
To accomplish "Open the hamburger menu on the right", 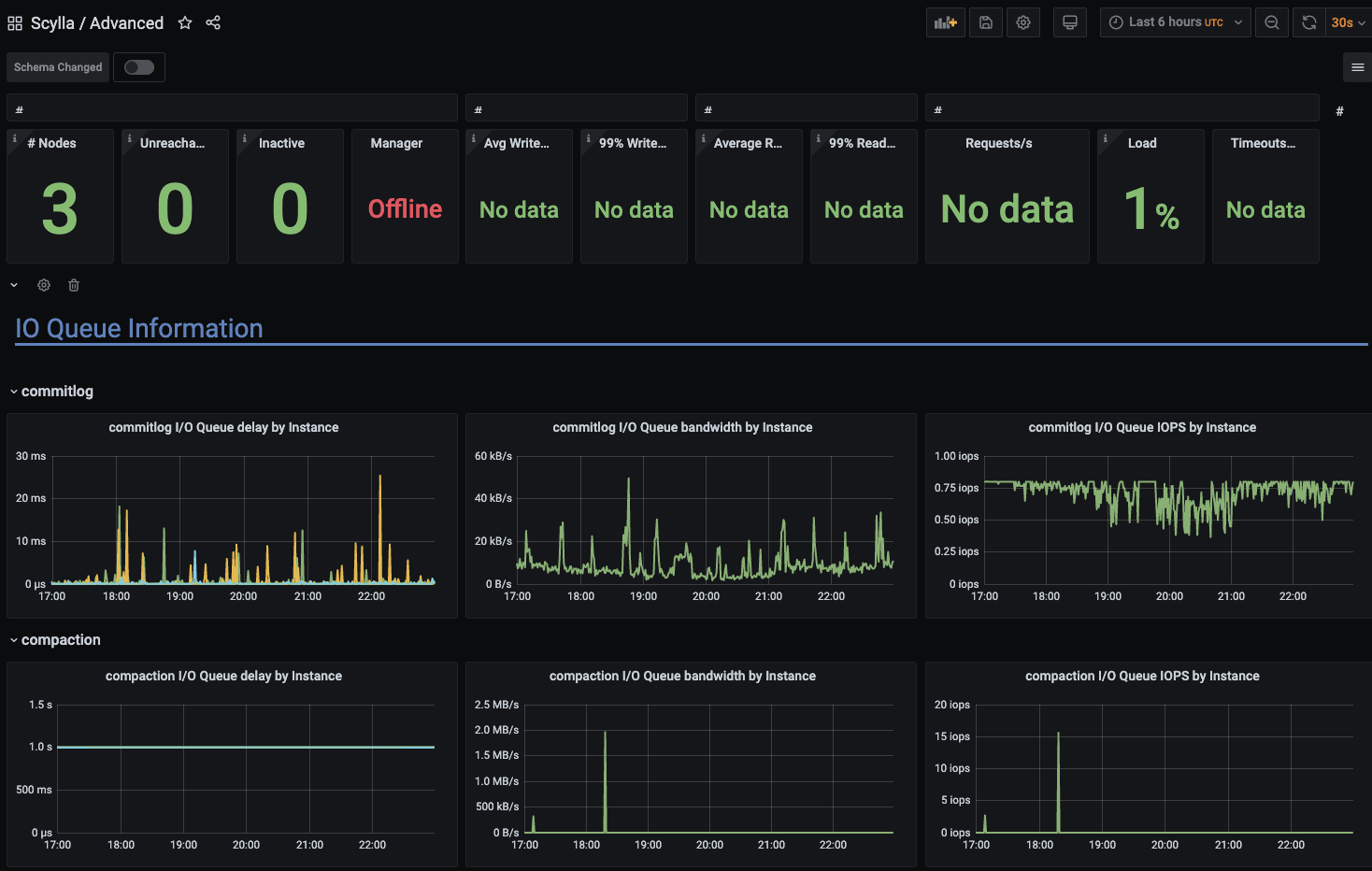I will coord(1357,67).
